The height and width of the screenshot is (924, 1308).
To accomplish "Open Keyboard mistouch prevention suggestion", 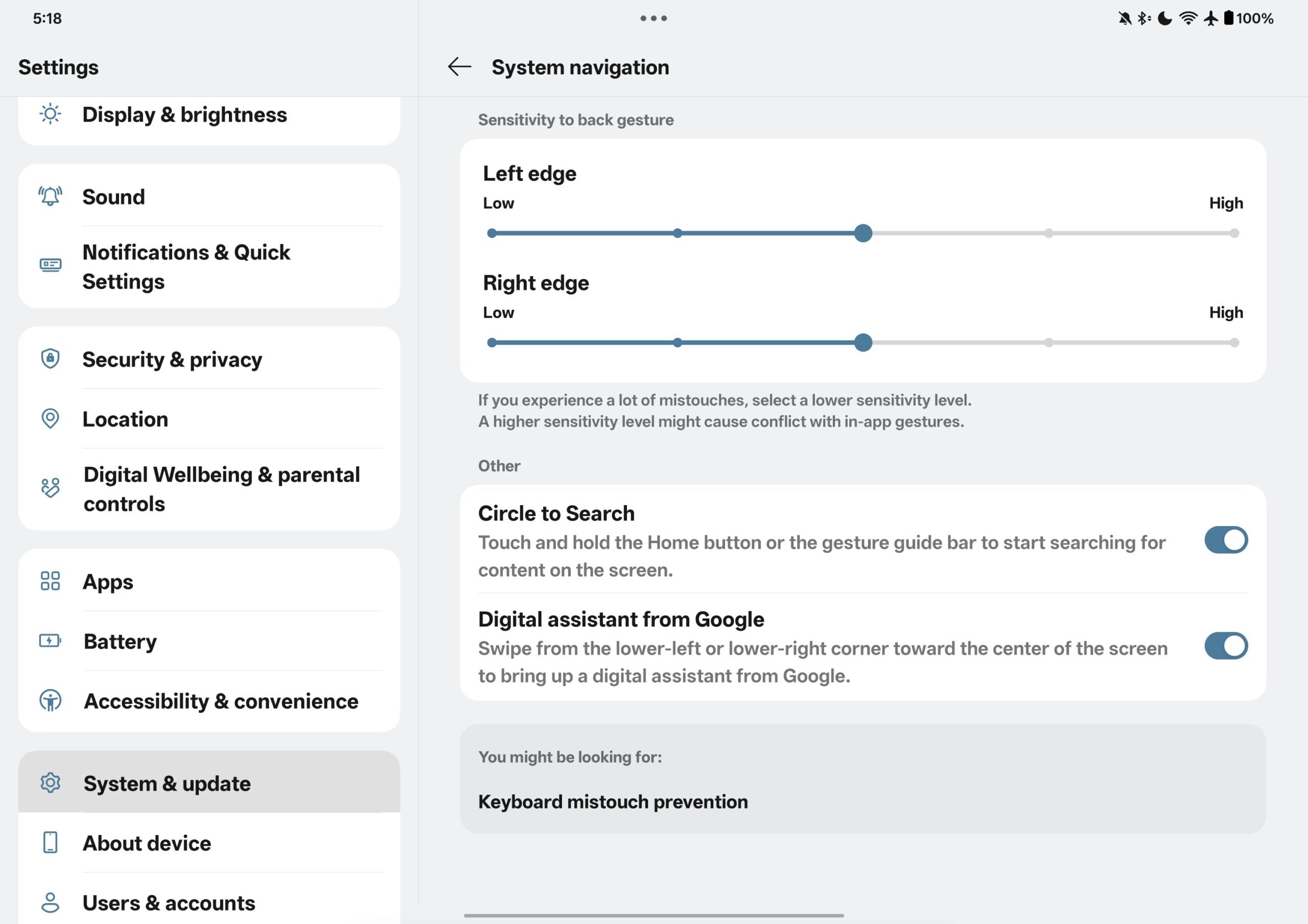I will pos(613,802).
